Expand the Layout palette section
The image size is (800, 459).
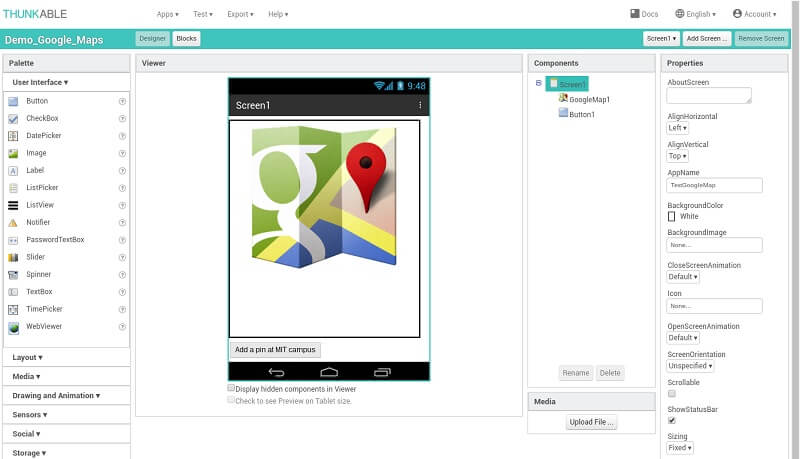click(x=28, y=358)
